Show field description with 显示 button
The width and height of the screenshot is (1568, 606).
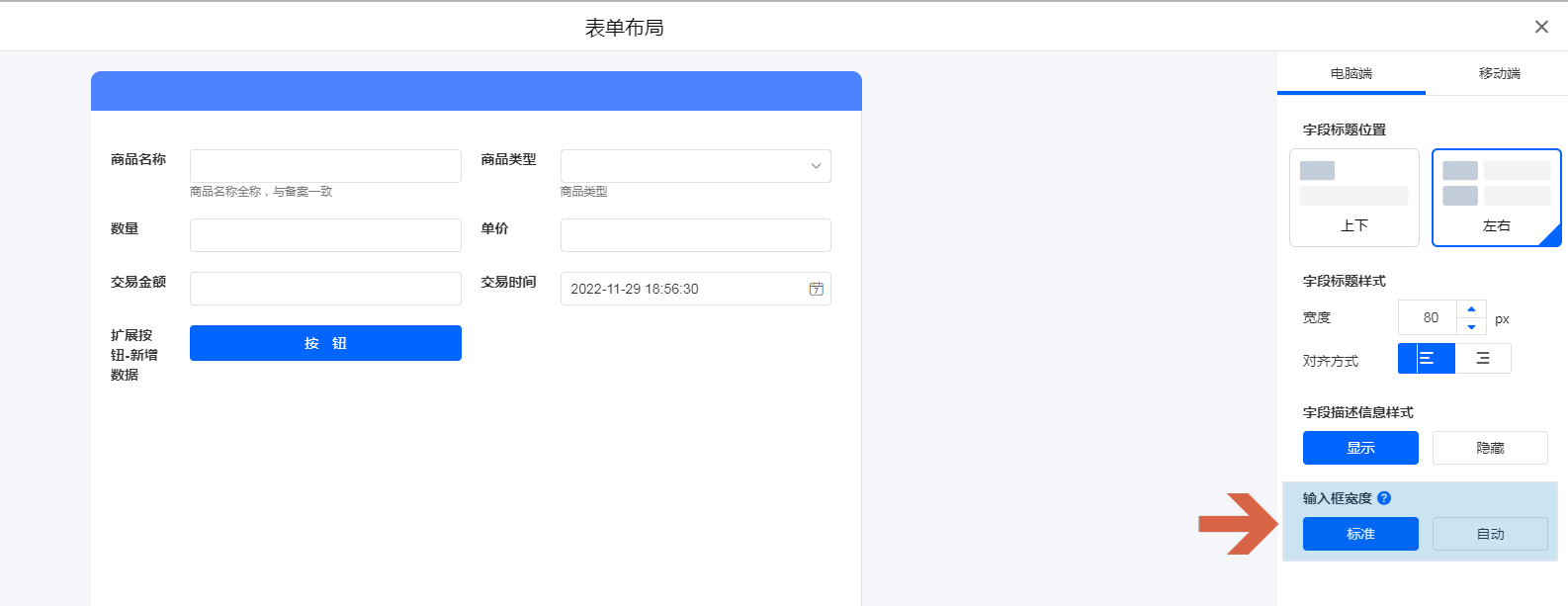1360,448
